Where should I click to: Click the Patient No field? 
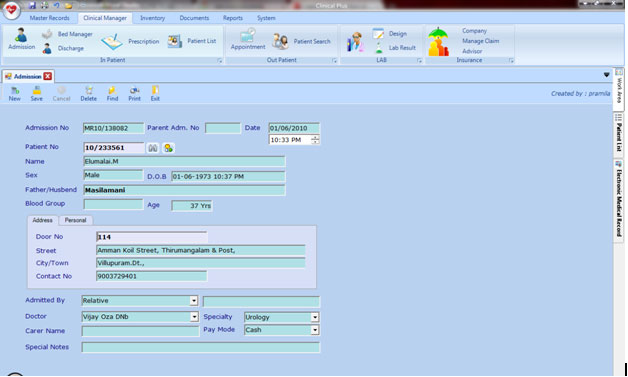click(x=114, y=147)
